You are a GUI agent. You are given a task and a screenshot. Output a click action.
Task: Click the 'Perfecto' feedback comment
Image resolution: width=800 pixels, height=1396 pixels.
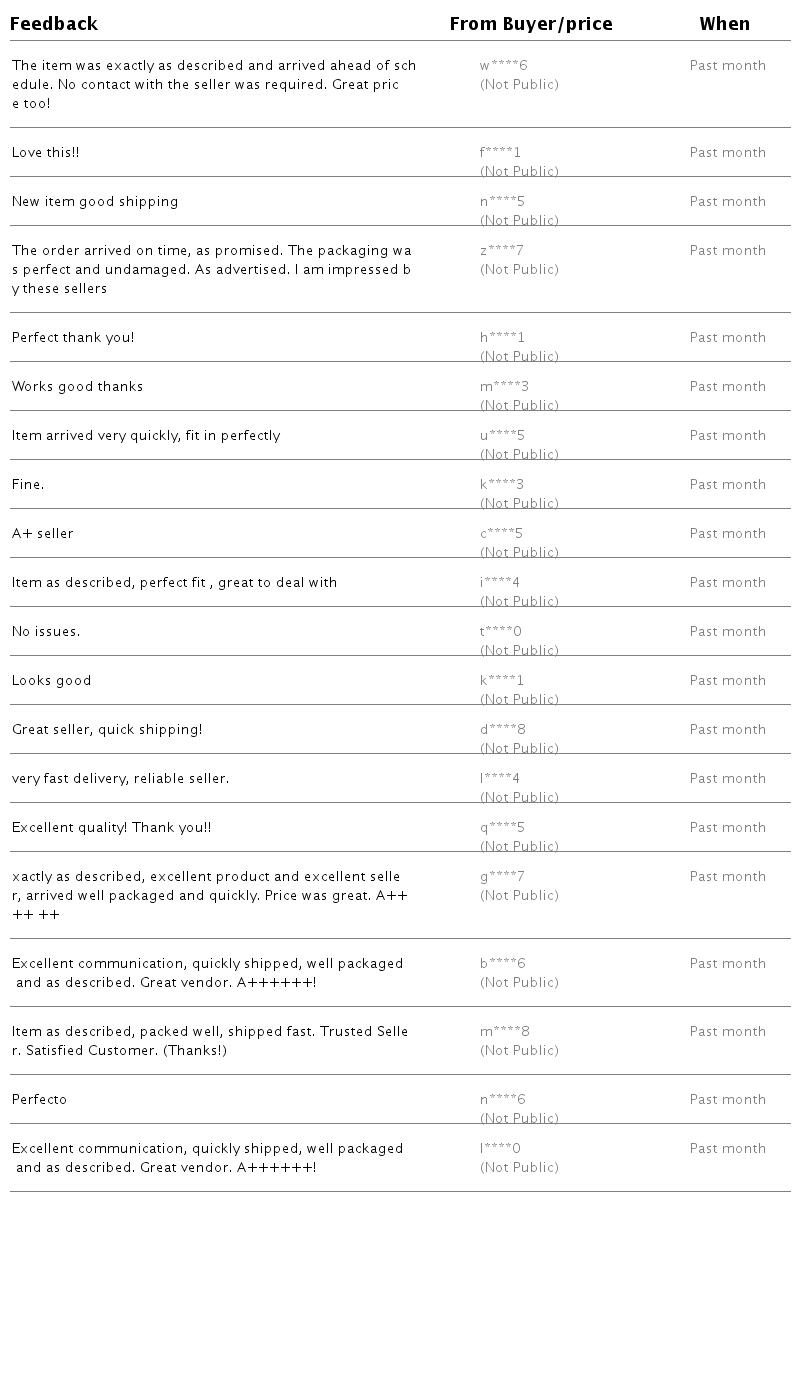coord(39,1100)
